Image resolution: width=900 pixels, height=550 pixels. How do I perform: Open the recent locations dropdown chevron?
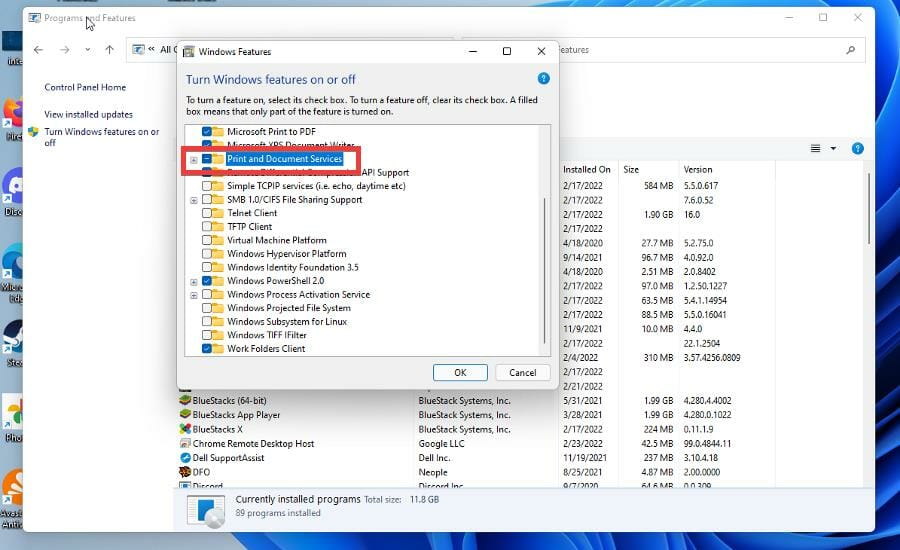[87, 50]
